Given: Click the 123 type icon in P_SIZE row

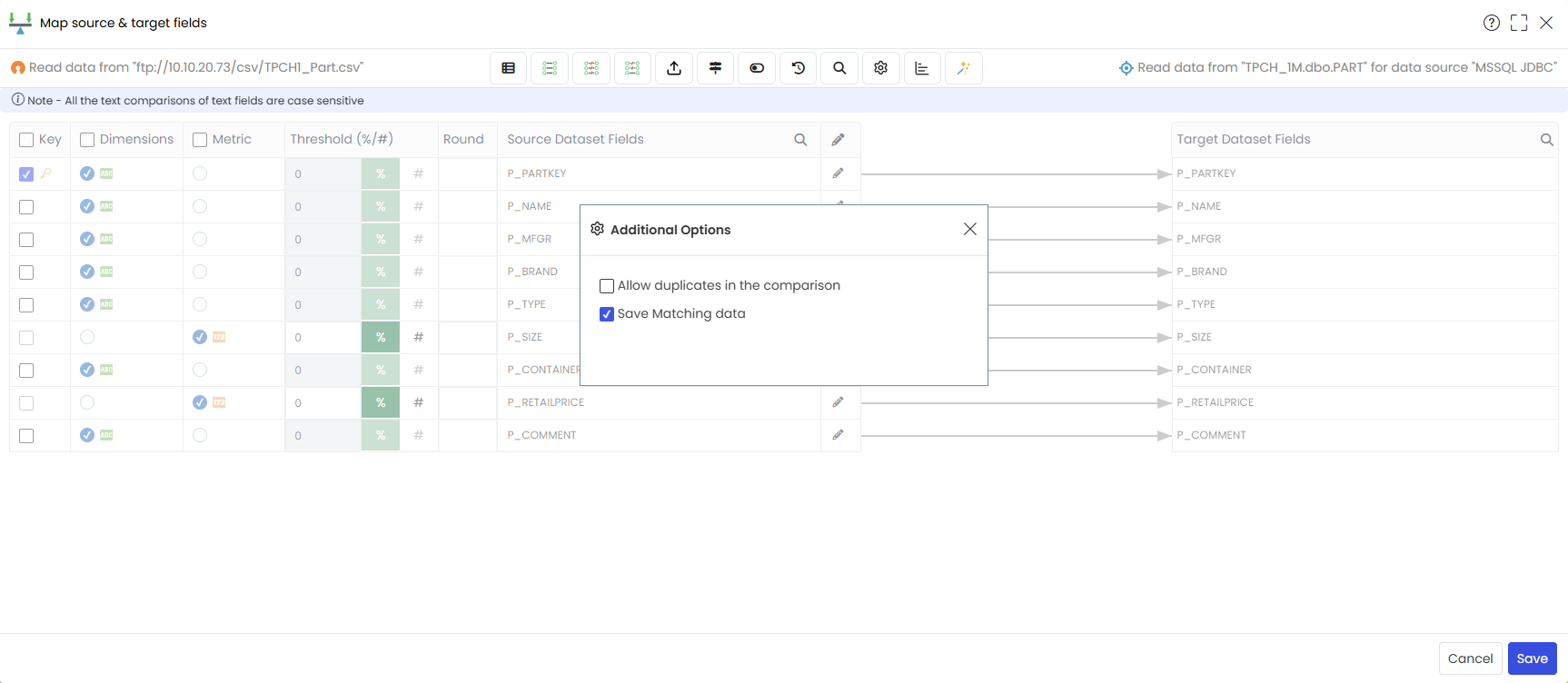Looking at the screenshot, I should point(219,337).
